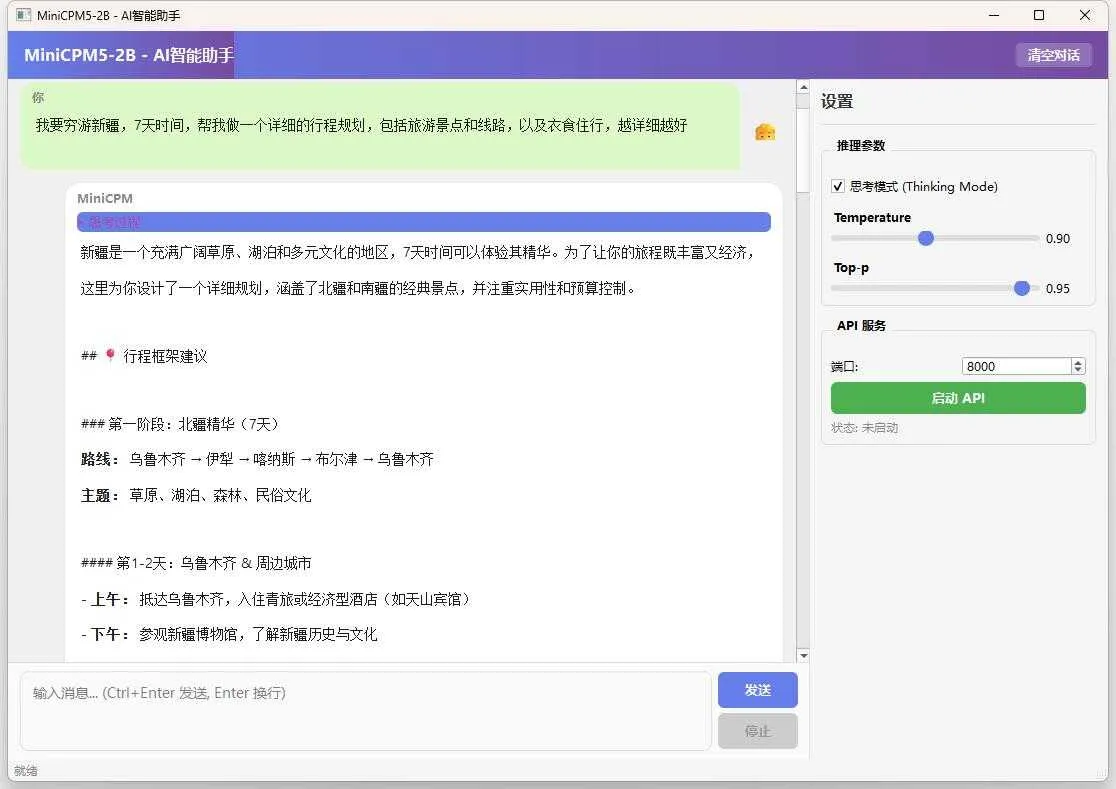This screenshot has width=1116, height=789.
Task: Click the 路线 line with 乌鲁木齐 → 伊犁
Action: point(257,460)
